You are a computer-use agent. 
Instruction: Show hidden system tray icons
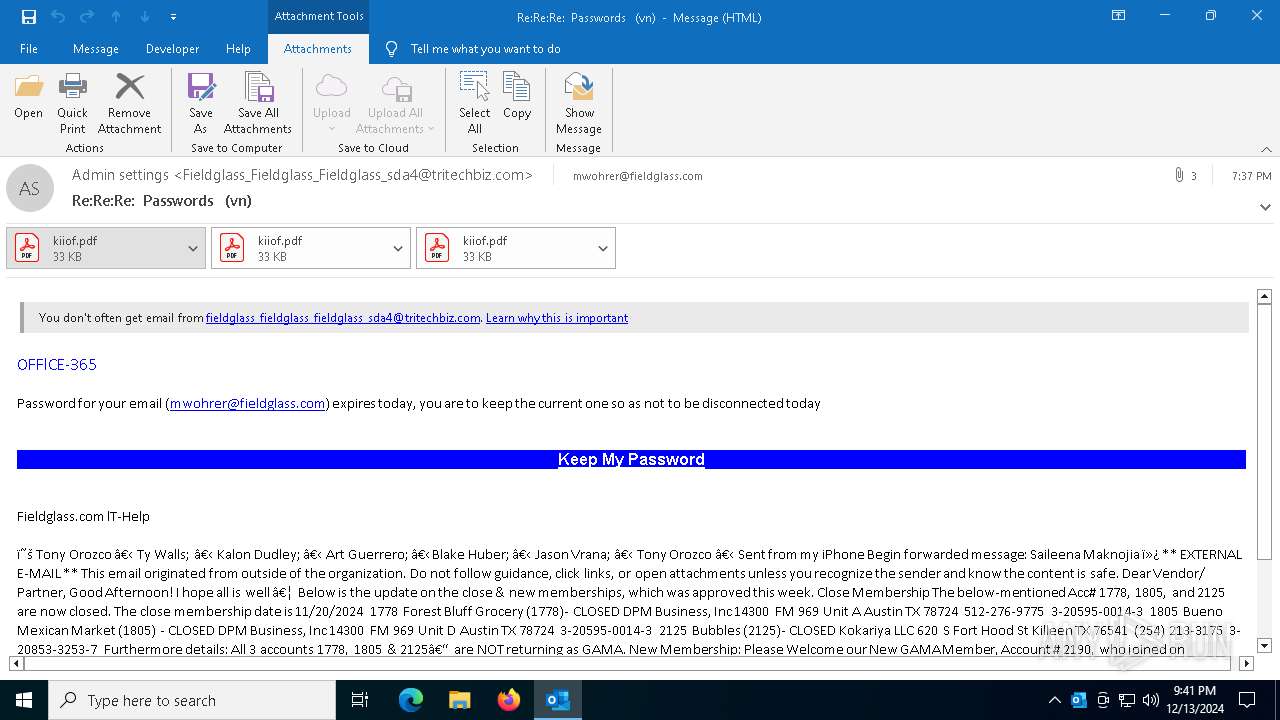1055,700
